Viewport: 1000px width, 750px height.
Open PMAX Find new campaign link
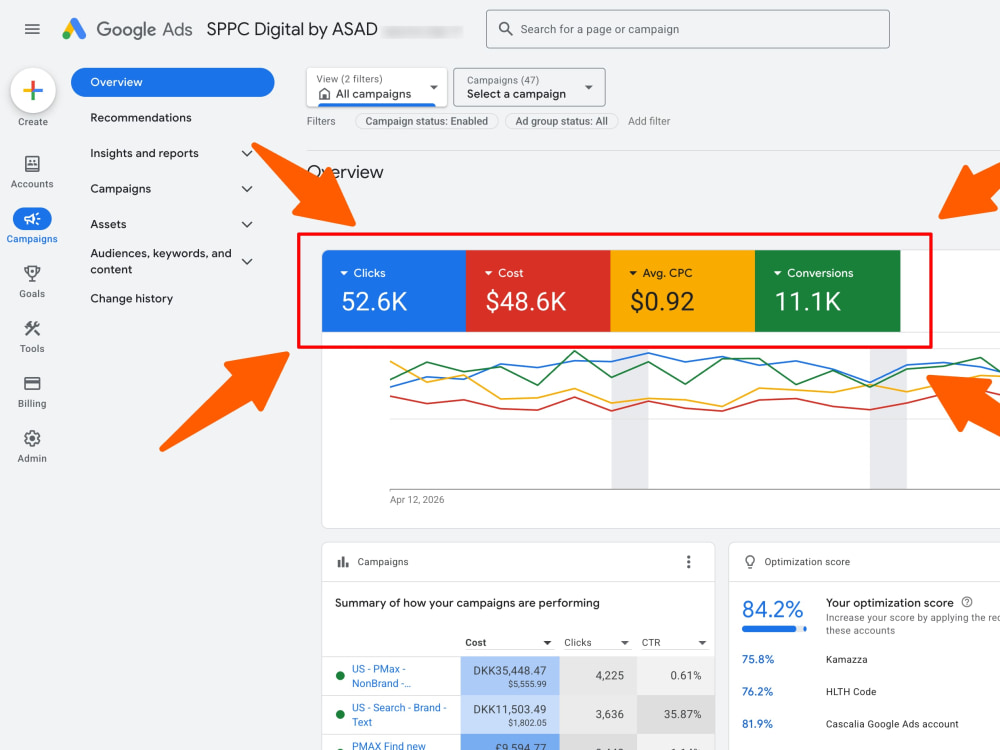tap(388, 745)
